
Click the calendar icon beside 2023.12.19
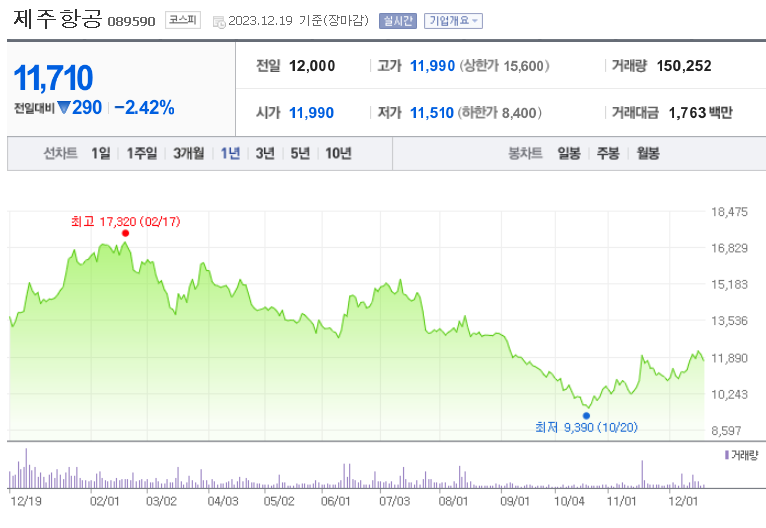pos(219,21)
